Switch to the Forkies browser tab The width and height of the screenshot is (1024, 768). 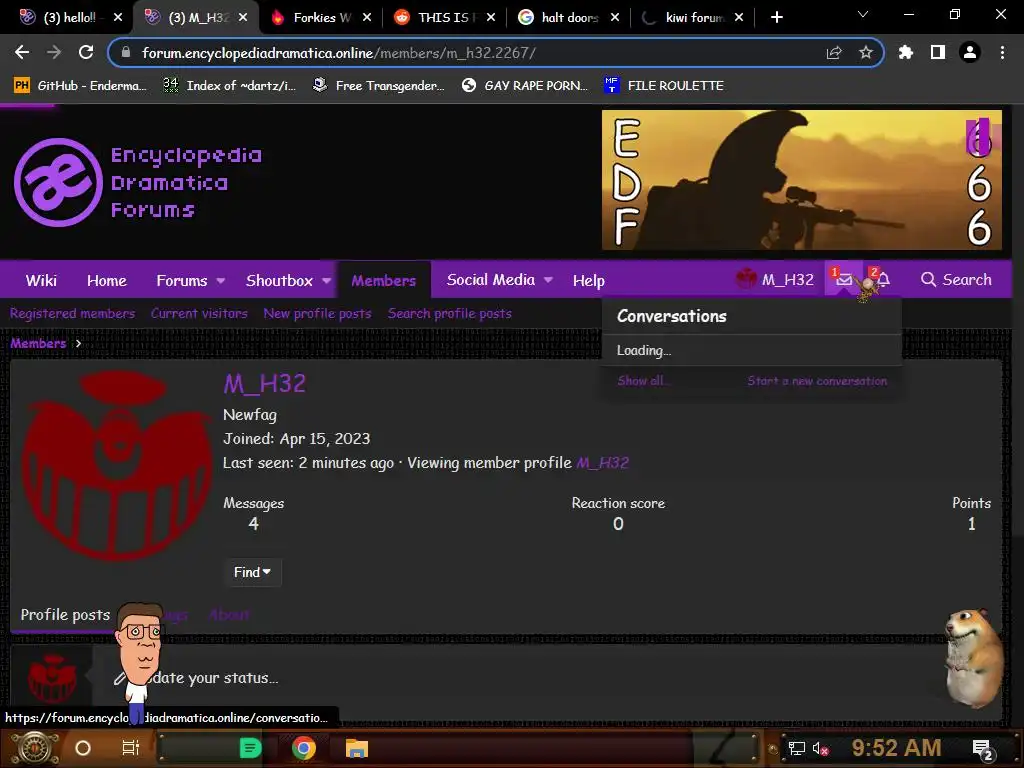click(x=321, y=17)
